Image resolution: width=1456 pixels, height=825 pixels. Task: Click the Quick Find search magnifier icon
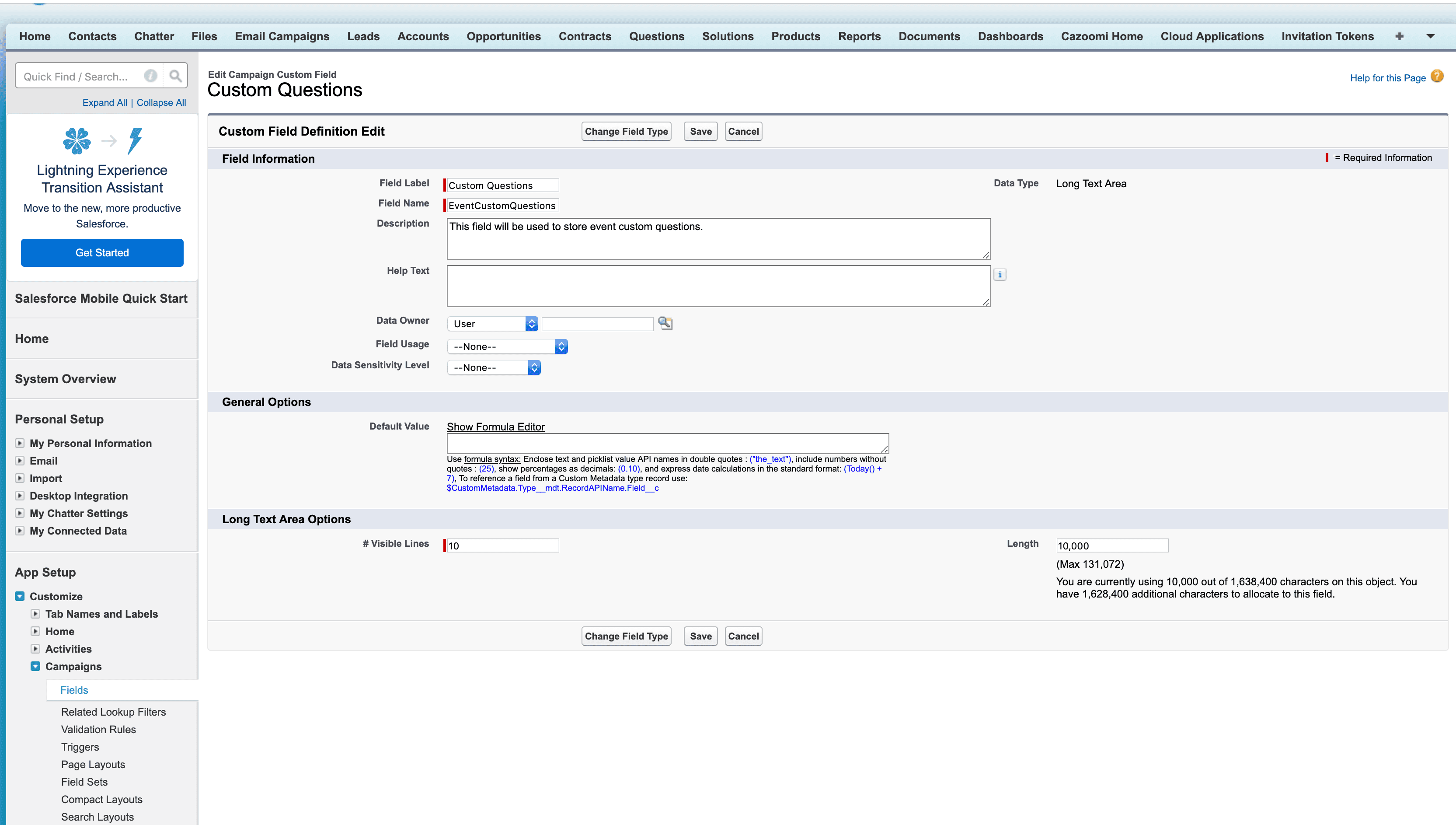(176, 76)
